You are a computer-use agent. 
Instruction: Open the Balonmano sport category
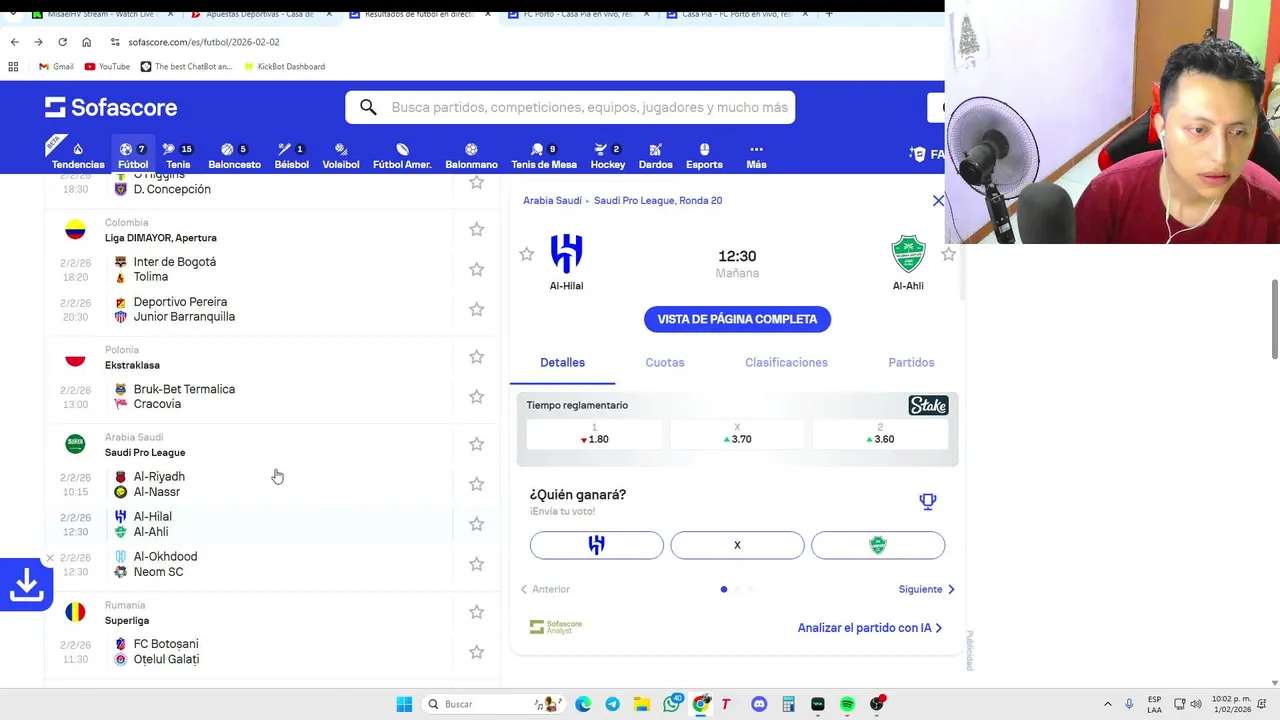(x=471, y=155)
